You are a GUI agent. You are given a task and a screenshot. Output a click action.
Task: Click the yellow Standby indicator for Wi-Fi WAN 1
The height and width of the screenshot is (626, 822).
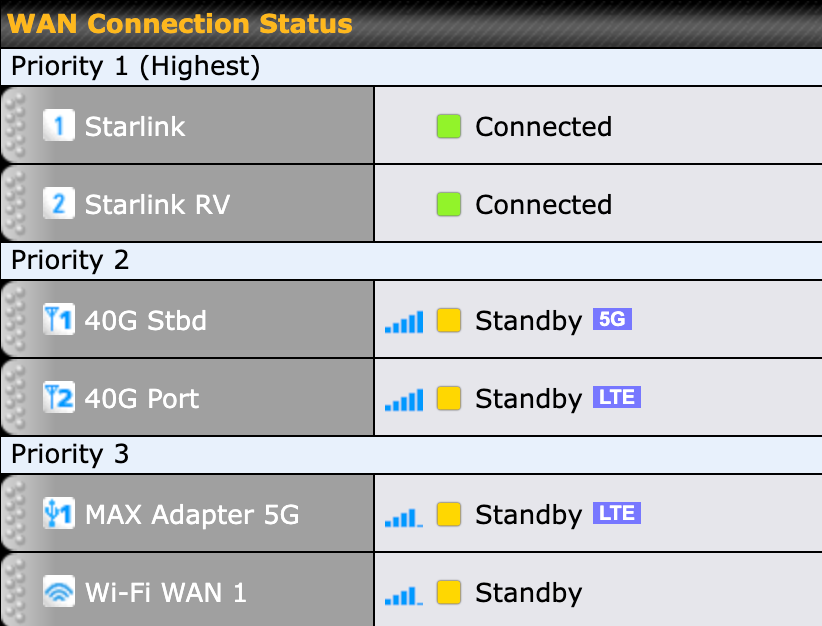pyautogui.click(x=449, y=590)
